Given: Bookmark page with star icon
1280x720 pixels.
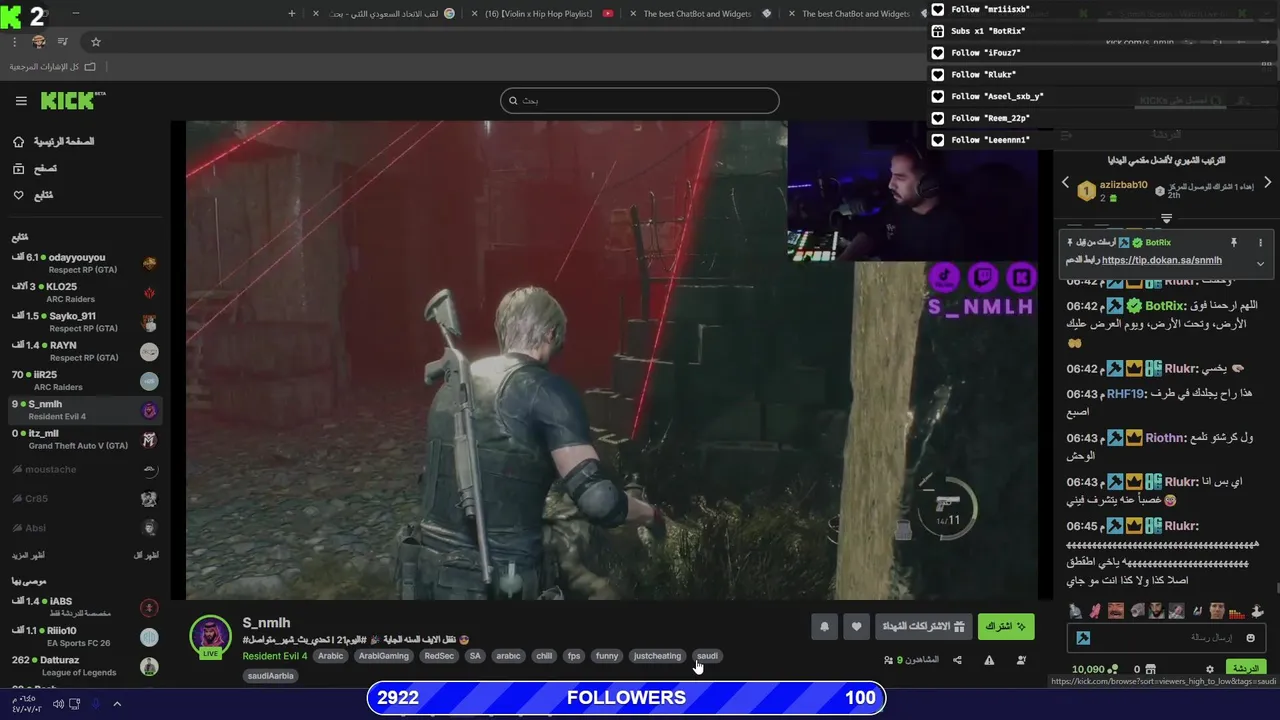Looking at the screenshot, I should click(x=96, y=42).
